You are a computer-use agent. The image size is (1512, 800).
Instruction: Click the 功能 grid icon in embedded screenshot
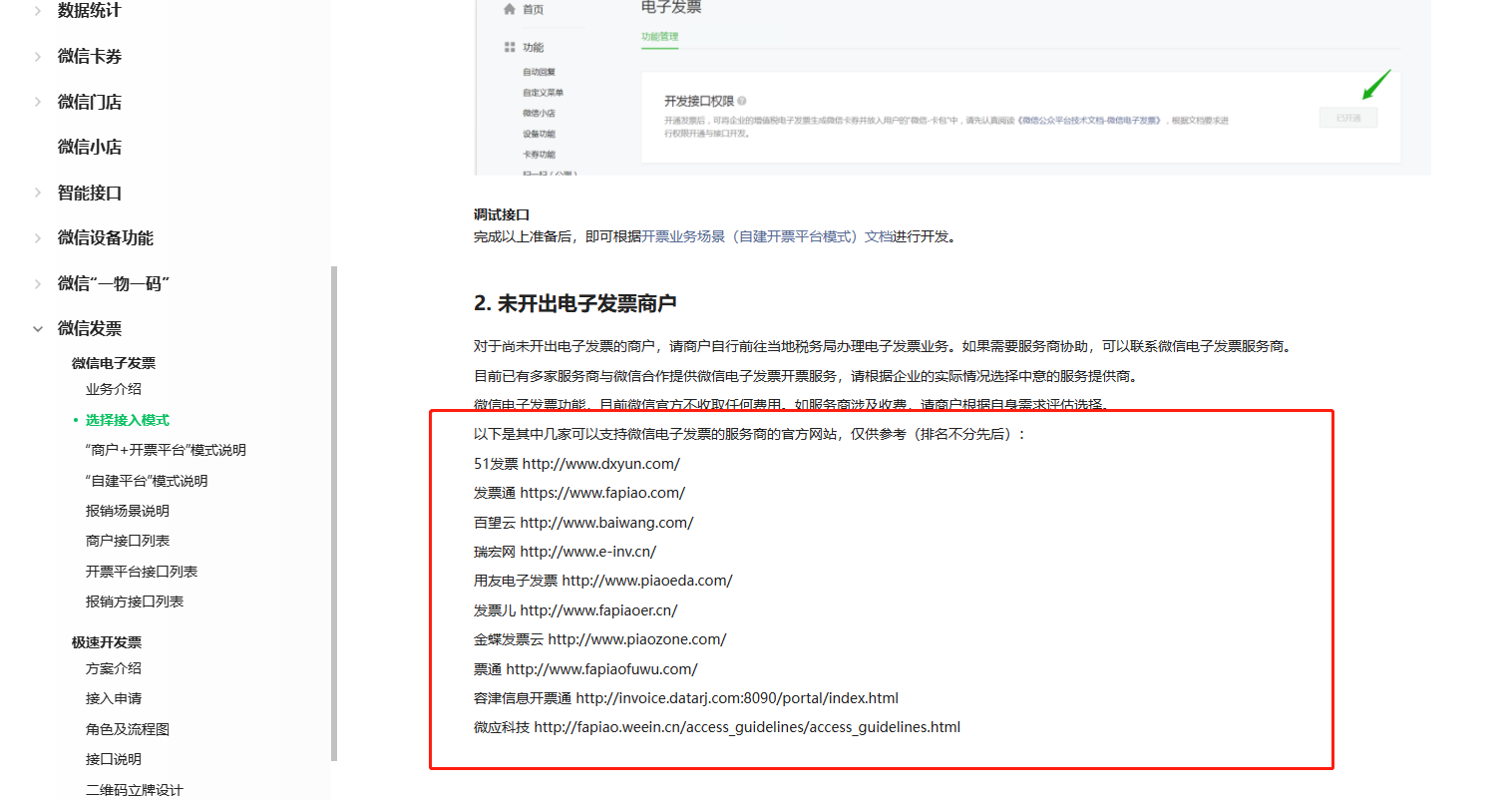[510, 47]
